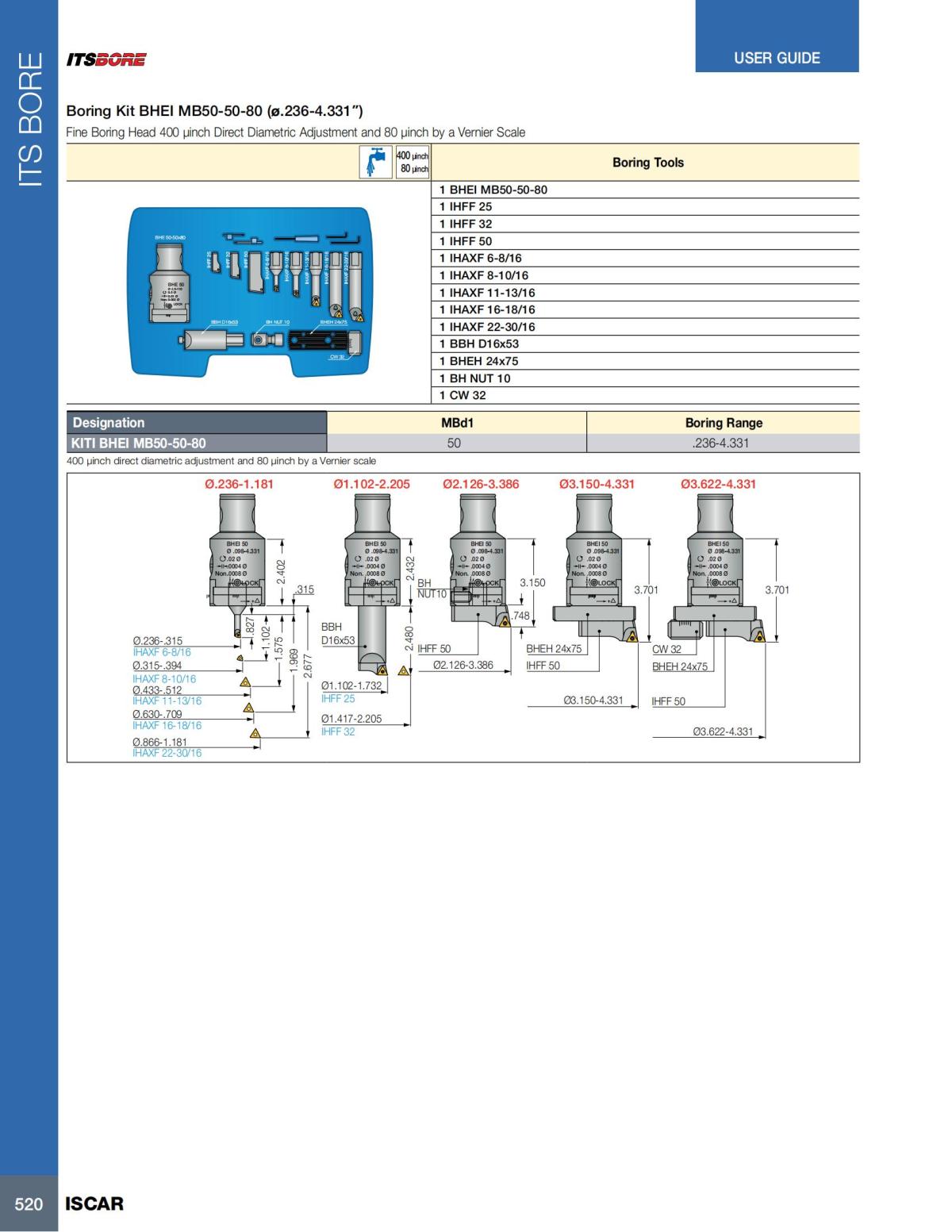952x1232 pixels.
Task: Select the Boring Kit BHEI MB50-50-80 title
Action: 215,111
